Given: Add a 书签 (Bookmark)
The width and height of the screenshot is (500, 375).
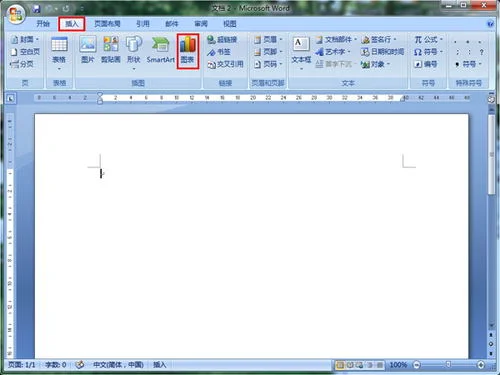Looking at the screenshot, I should click(219, 52).
